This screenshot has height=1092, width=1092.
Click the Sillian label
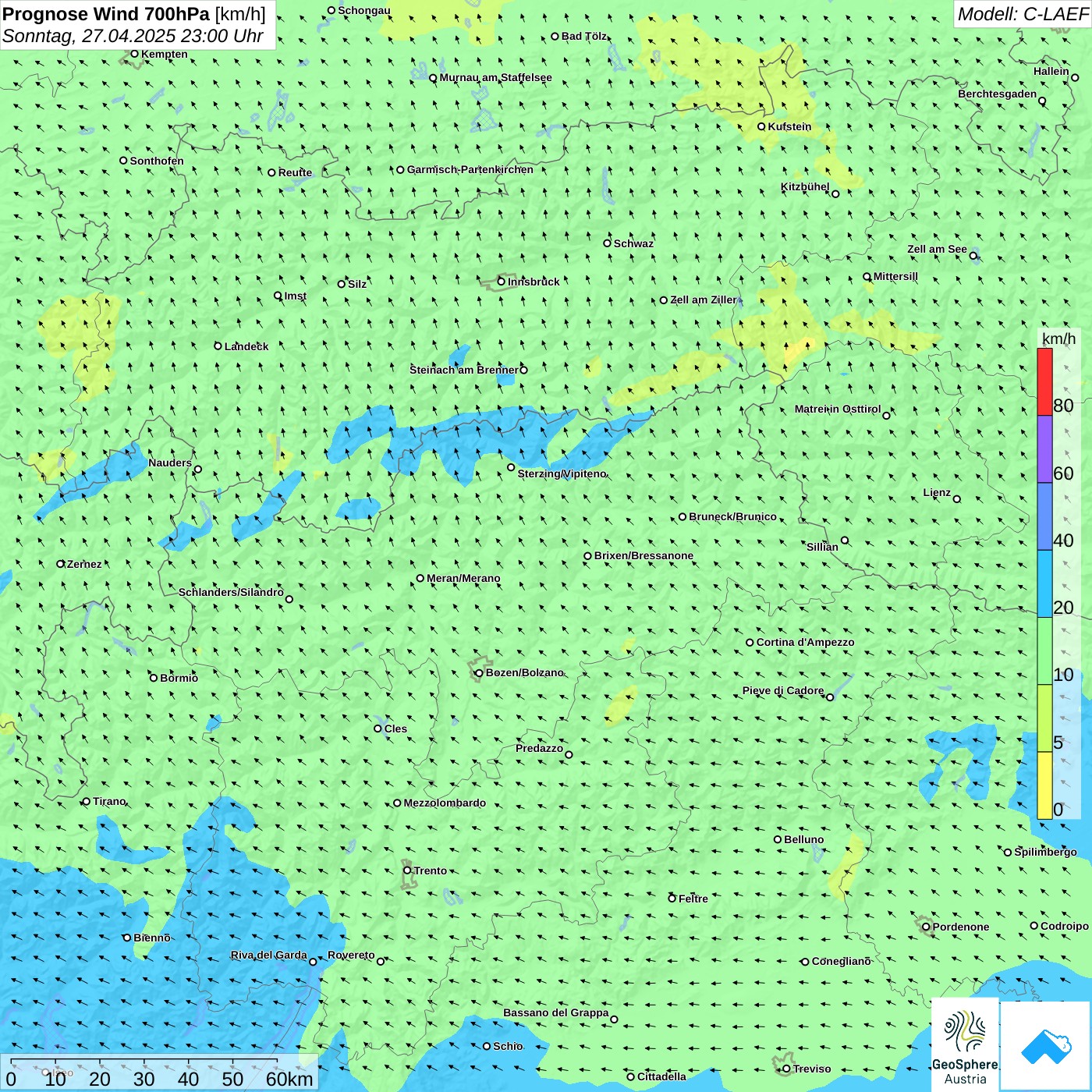822,547
